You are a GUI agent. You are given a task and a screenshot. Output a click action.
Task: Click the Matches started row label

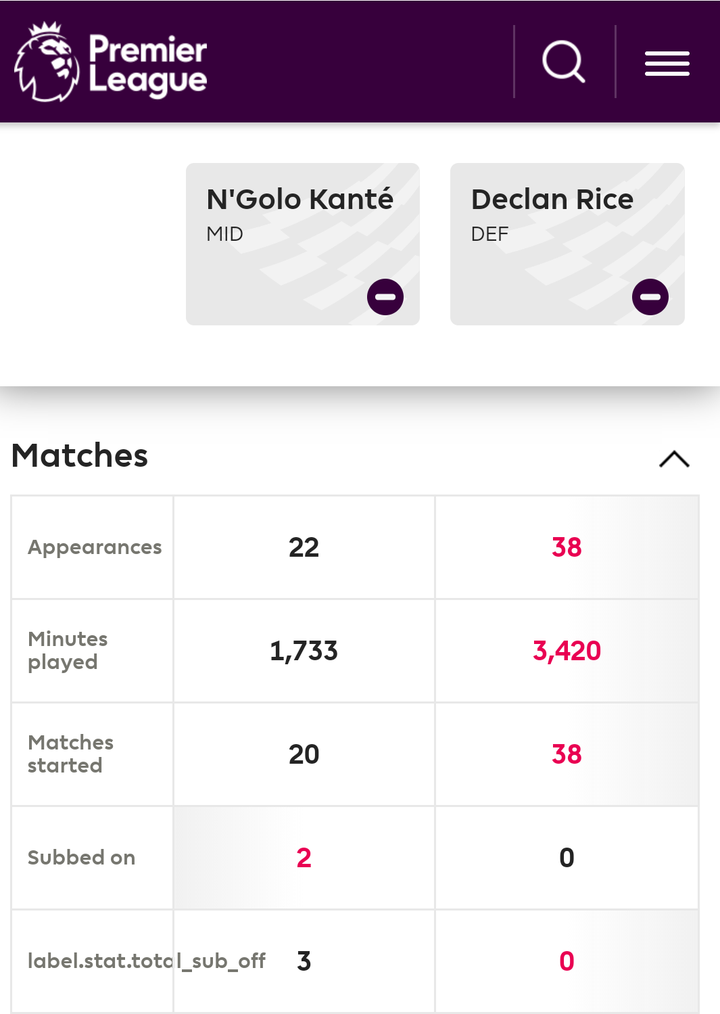pyautogui.click(x=70, y=754)
